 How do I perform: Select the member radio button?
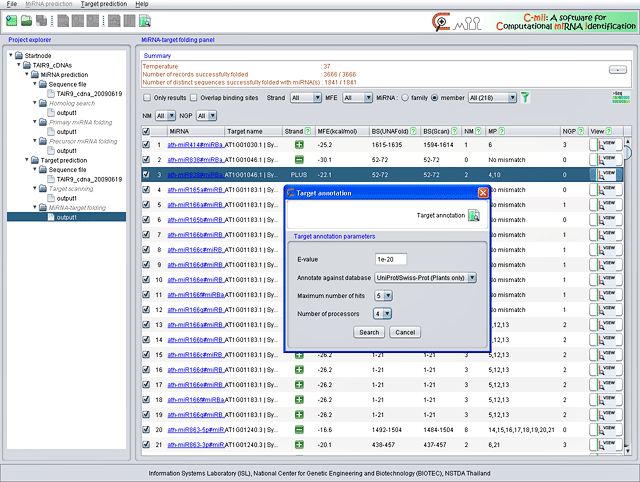(434, 98)
